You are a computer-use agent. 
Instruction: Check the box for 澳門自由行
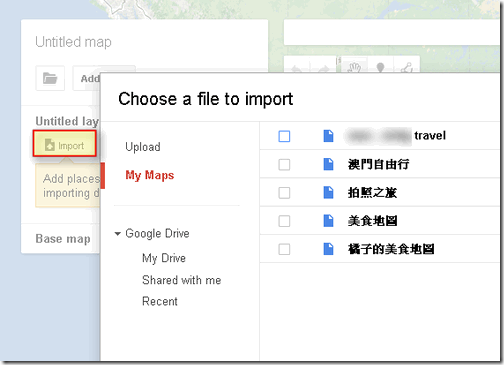(x=284, y=164)
